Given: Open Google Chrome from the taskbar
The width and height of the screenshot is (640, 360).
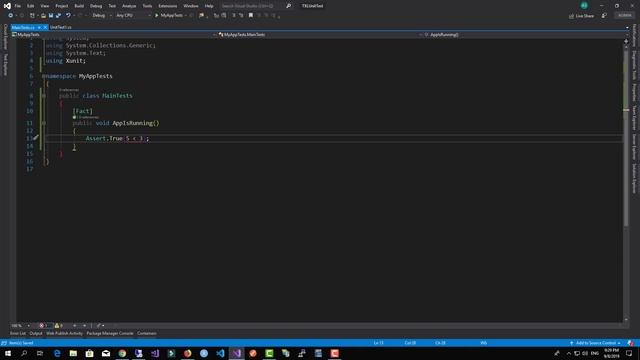Looking at the screenshot, I should [122, 353].
